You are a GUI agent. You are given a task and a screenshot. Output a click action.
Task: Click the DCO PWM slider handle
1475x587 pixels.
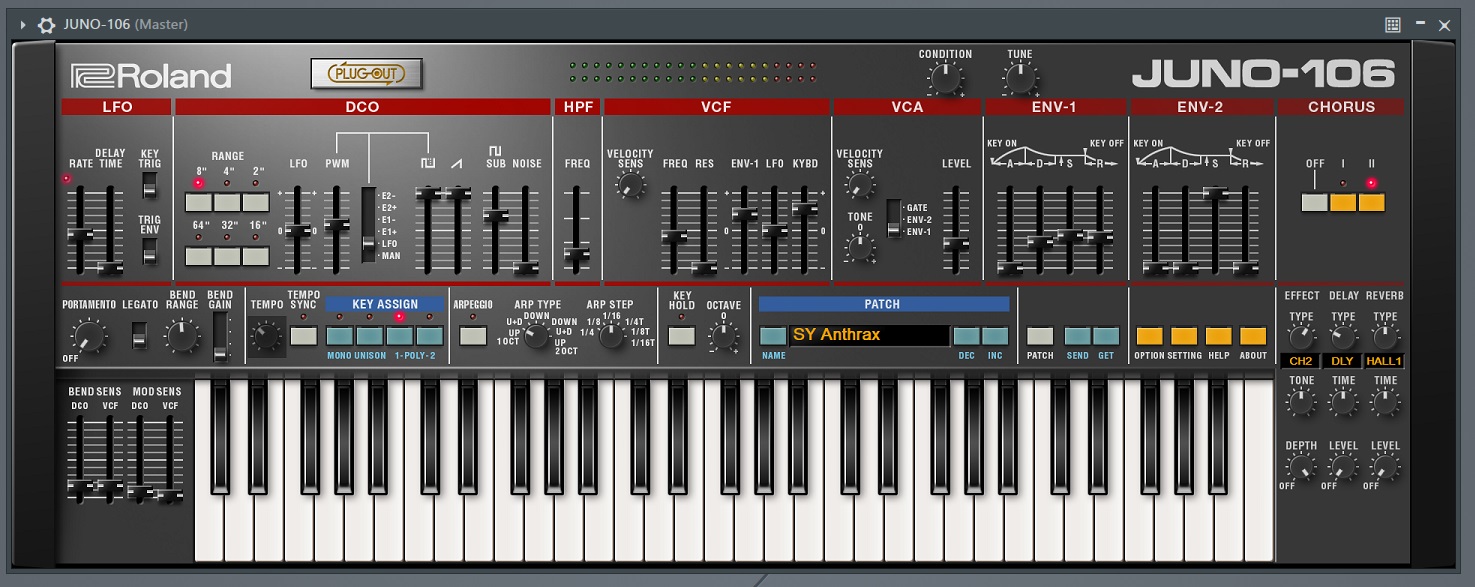(x=337, y=224)
